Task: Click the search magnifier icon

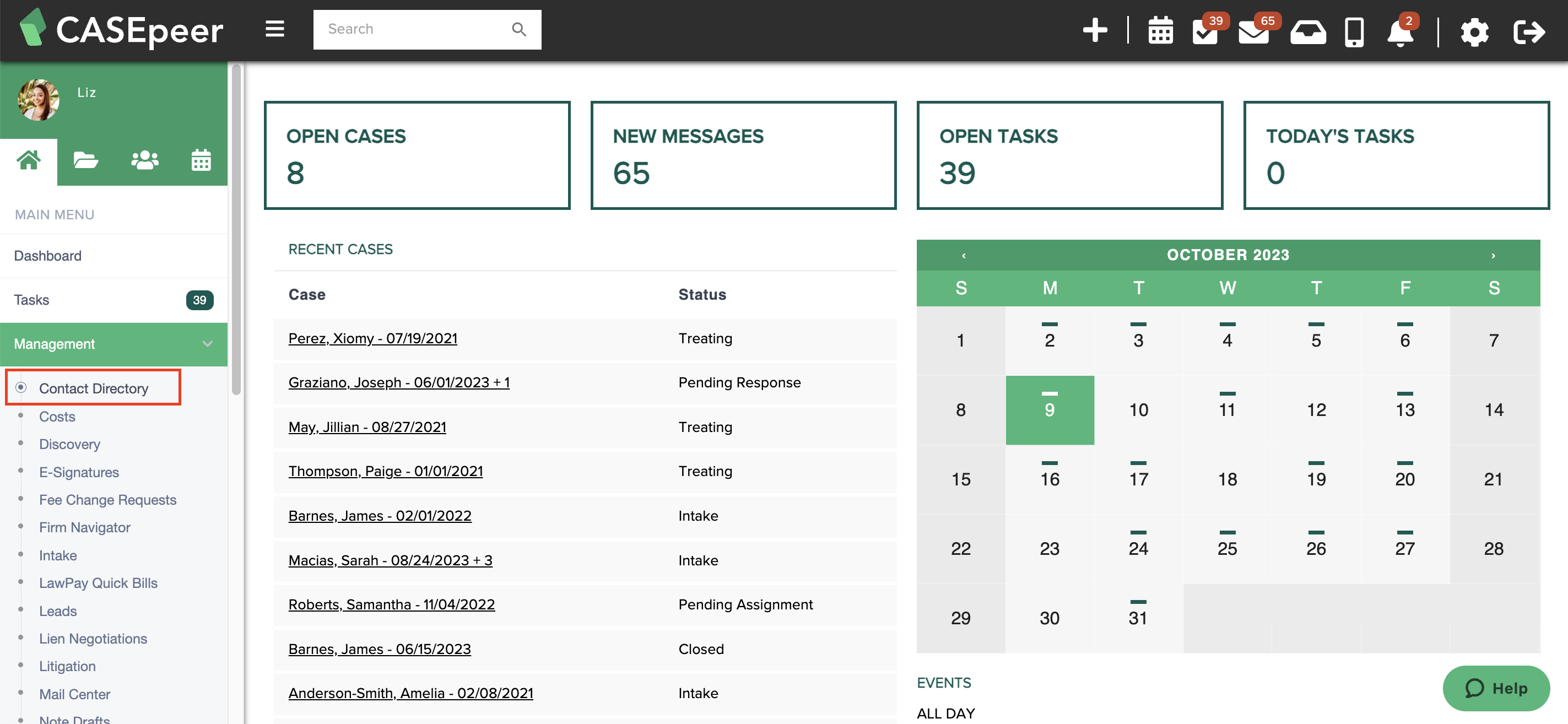Action: 518,29
